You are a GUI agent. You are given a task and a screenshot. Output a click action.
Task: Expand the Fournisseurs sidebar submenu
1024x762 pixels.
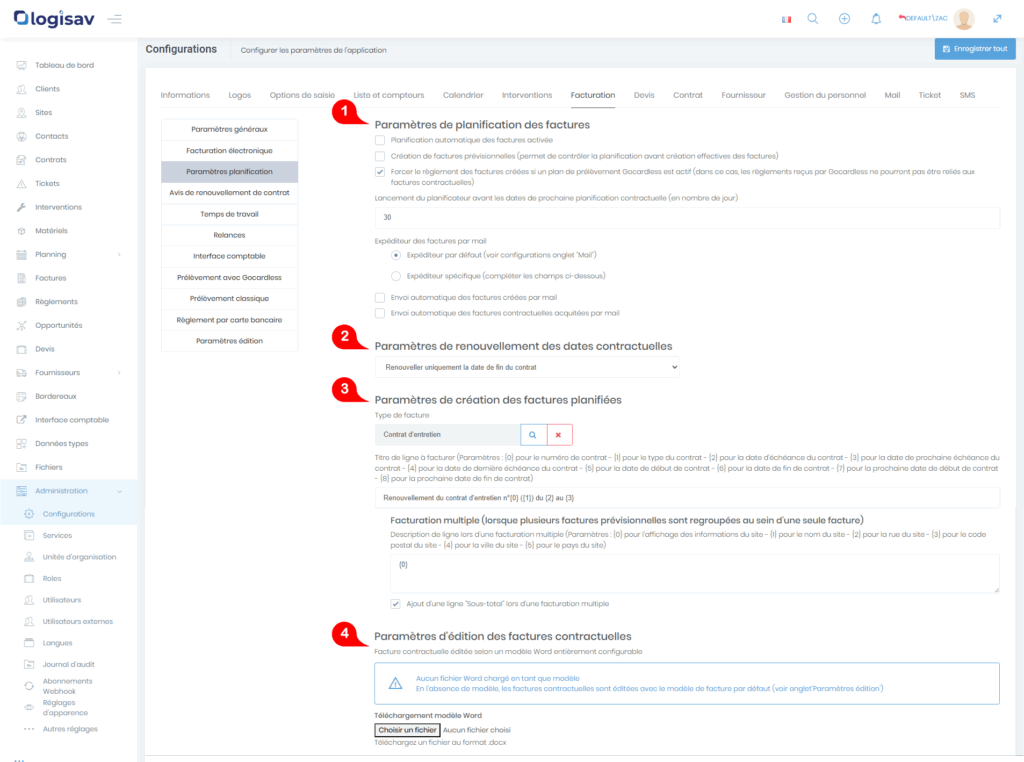(x=70, y=373)
